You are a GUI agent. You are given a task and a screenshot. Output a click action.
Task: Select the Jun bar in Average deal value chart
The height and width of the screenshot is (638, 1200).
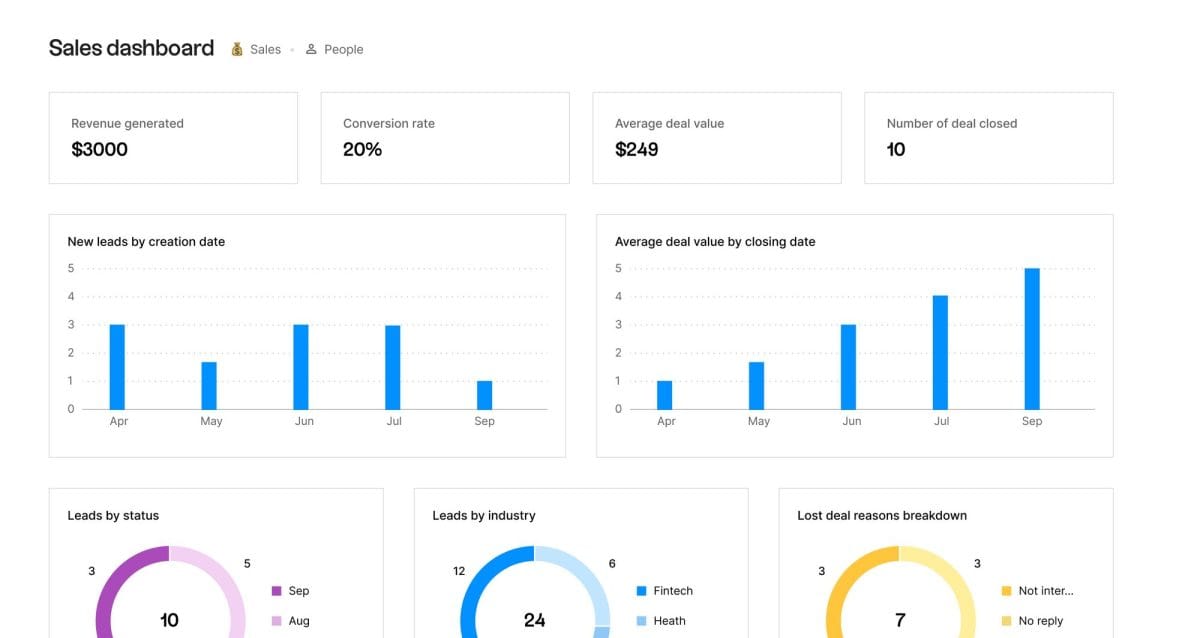849,367
